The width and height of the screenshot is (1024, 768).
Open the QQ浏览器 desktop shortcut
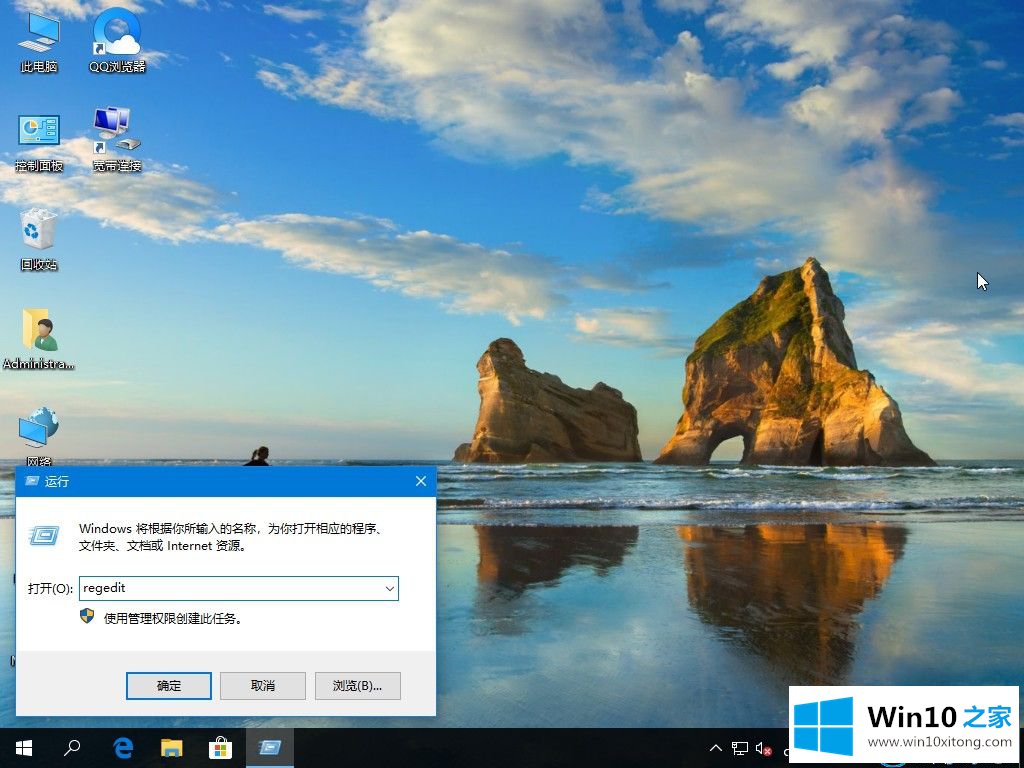(x=117, y=38)
